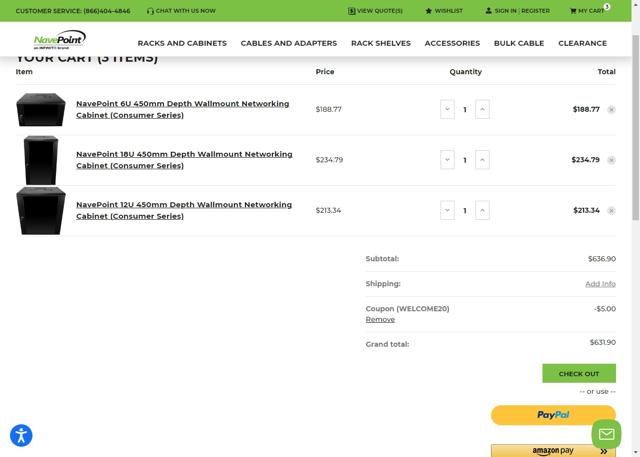This screenshot has width=640, height=457.
Task: Open the accessibility options widget
Action: point(21,435)
